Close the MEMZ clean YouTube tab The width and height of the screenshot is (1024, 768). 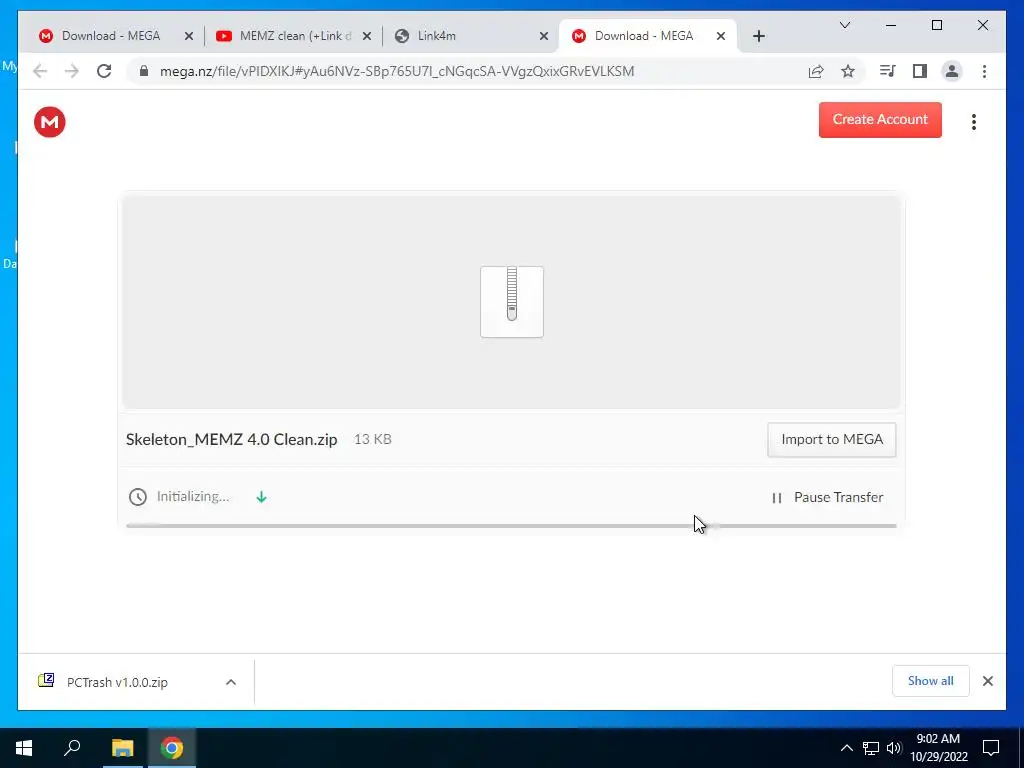[x=367, y=37]
